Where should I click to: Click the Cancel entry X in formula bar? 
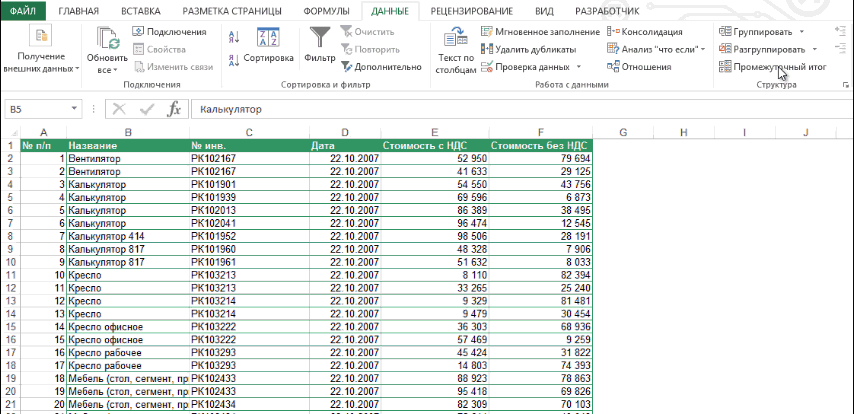[119, 109]
